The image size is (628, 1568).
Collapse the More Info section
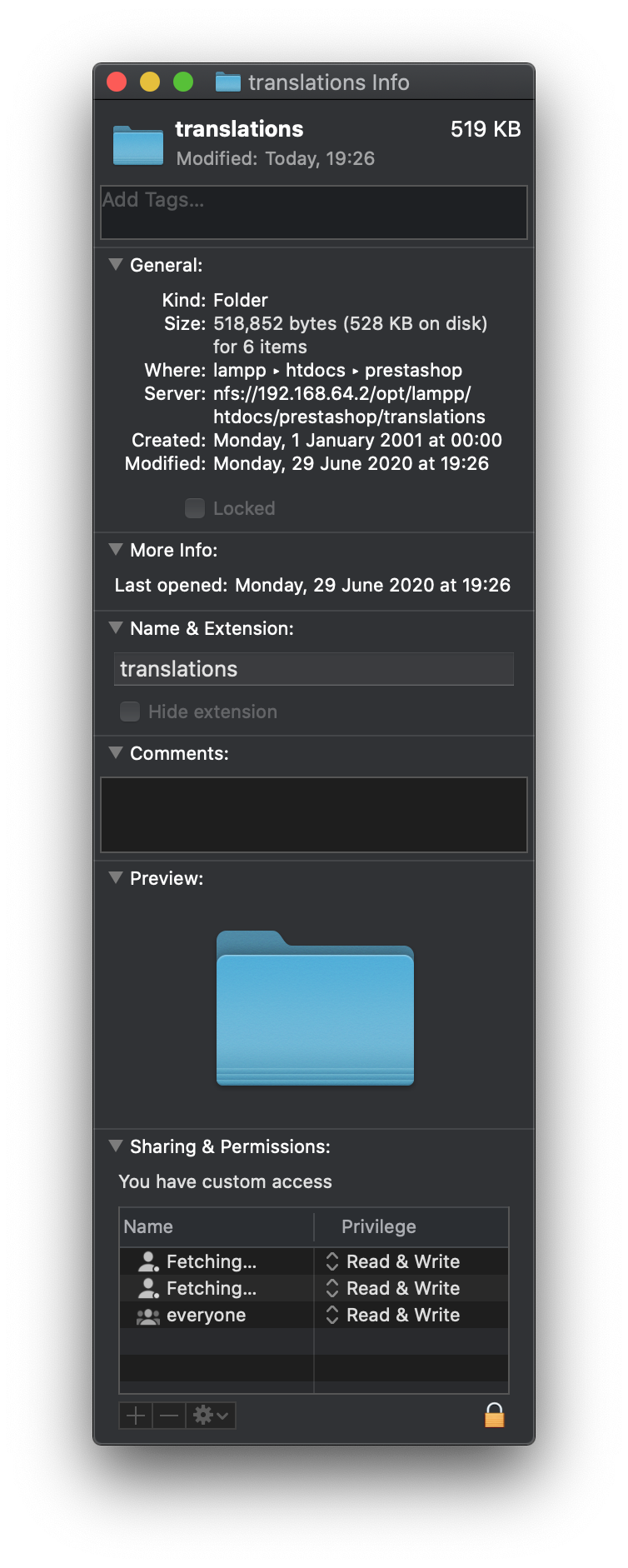[116, 550]
